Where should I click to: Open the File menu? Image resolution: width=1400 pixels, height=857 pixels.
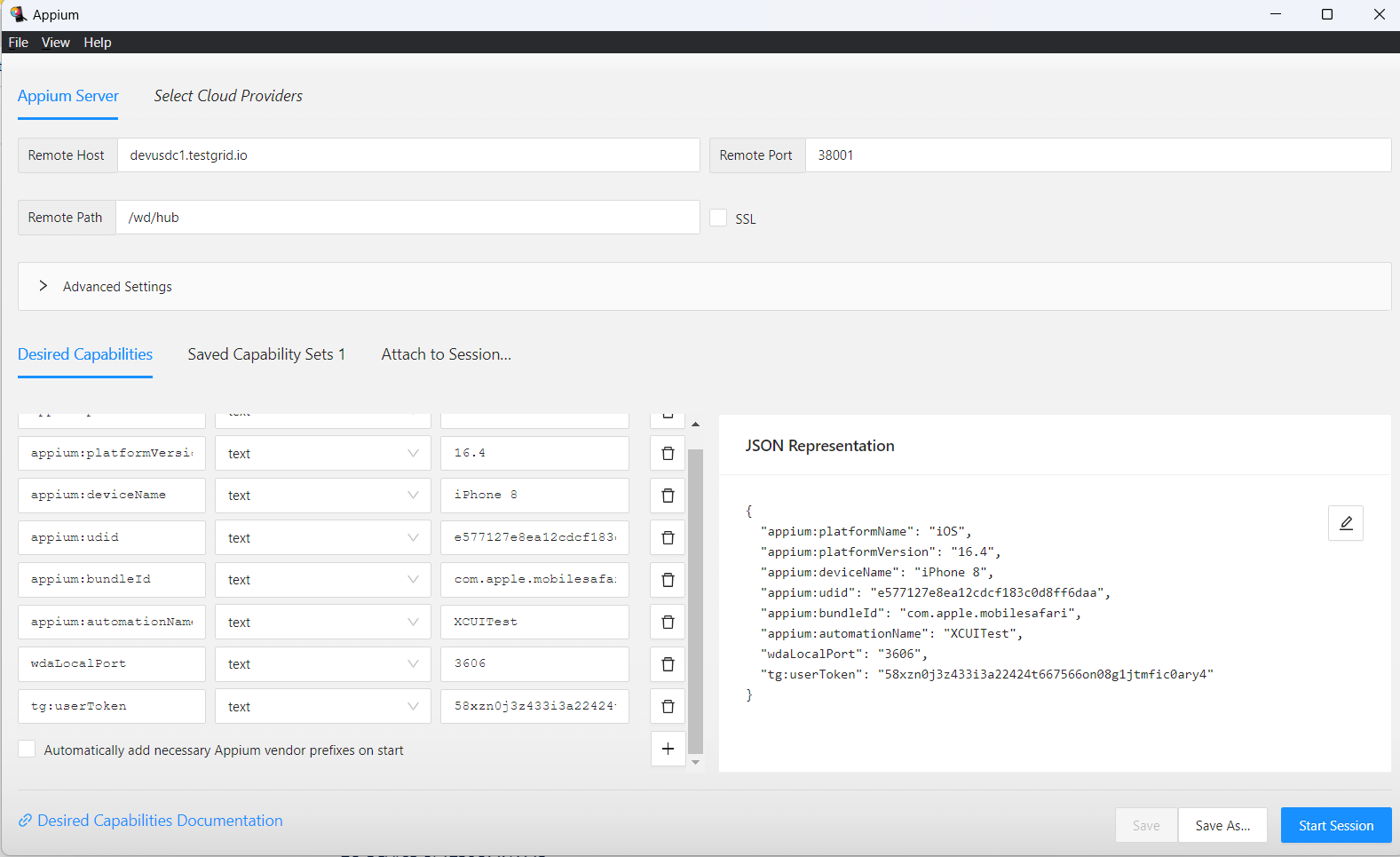coord(19,43)
